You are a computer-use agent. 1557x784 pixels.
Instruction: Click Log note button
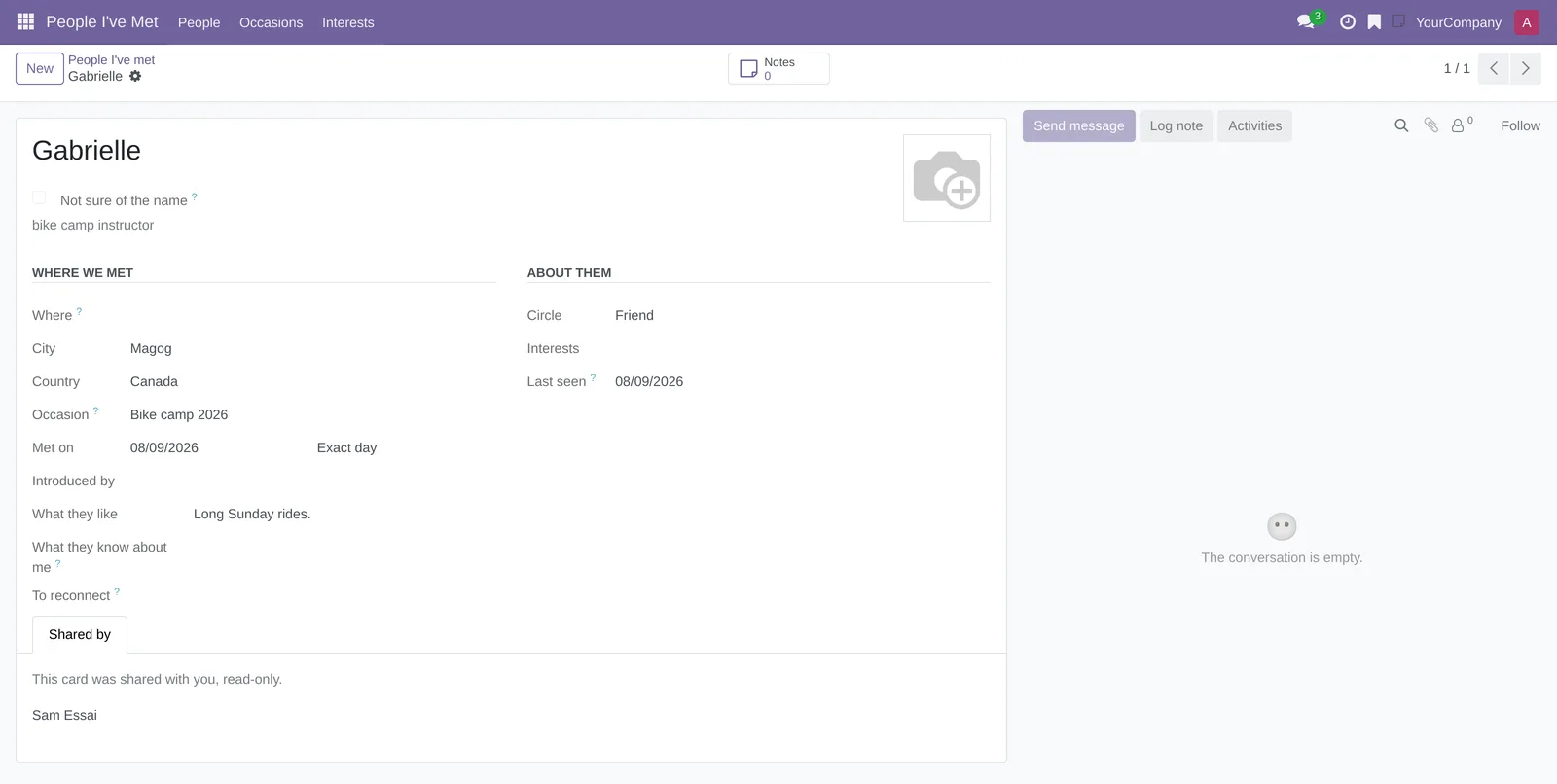(1176, 125)
